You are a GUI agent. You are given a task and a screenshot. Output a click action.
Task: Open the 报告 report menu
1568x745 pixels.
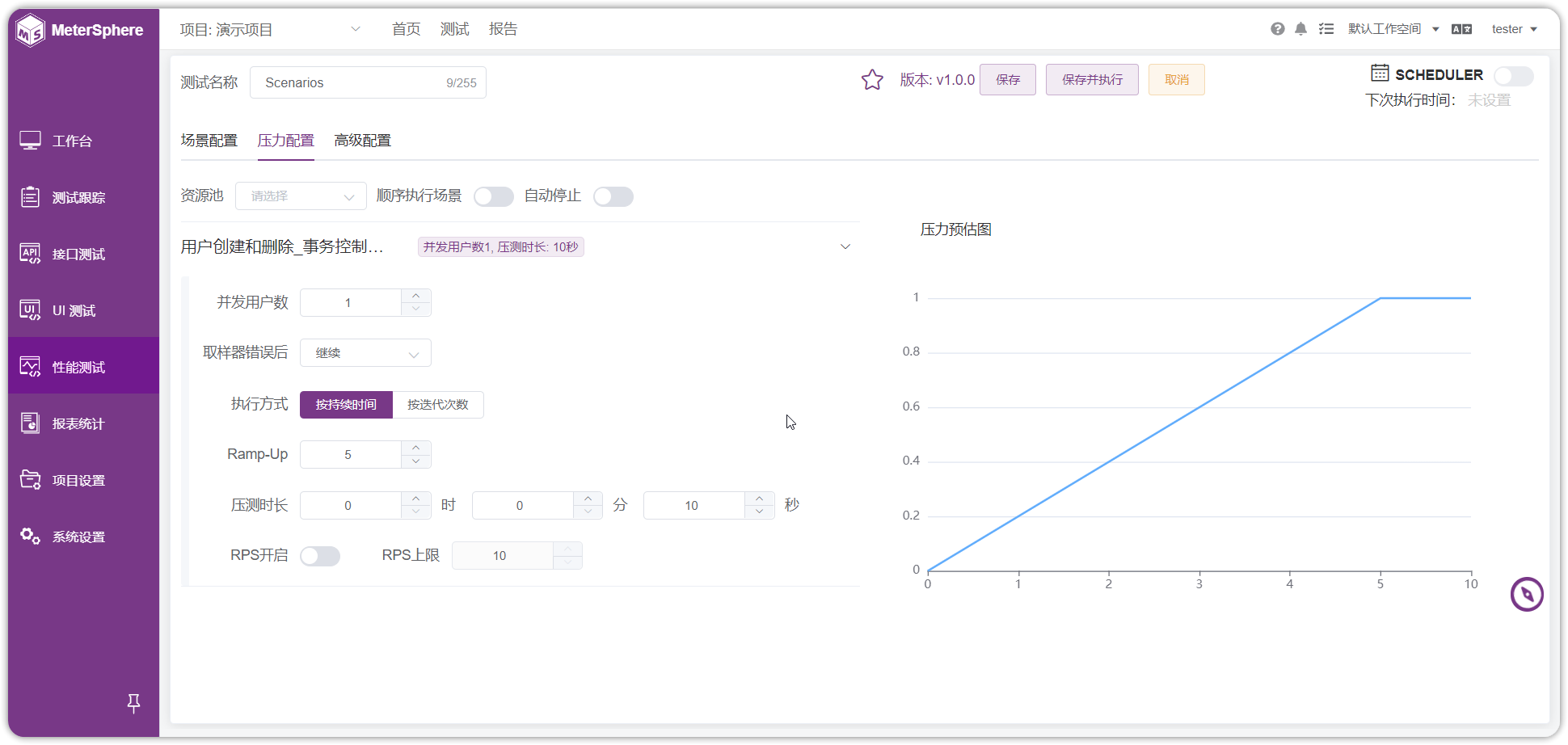504,29
